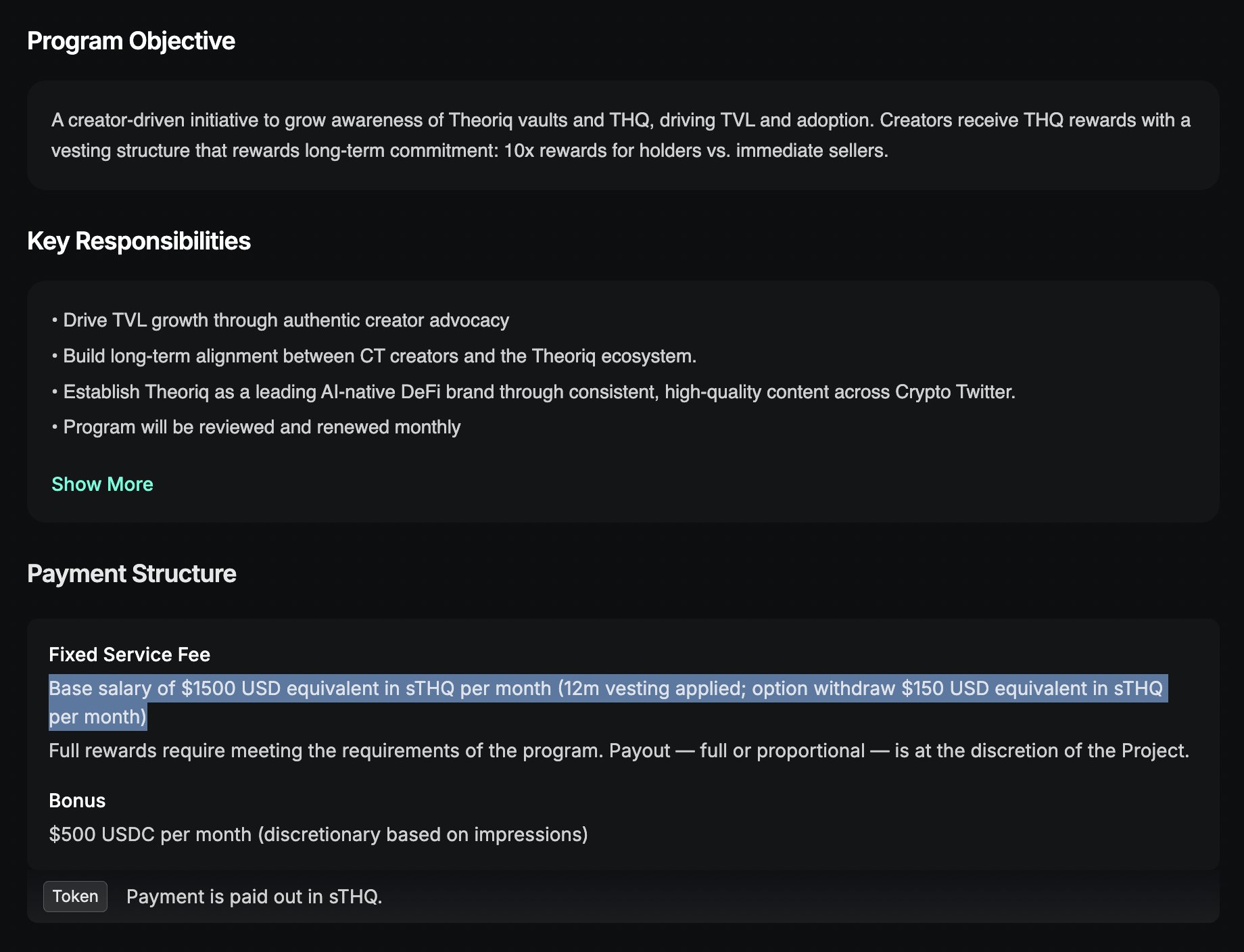Click 'Payment is paid out in sTHQ' text
The width and height of the screenshot is (1244, 952).
(254, 897)
